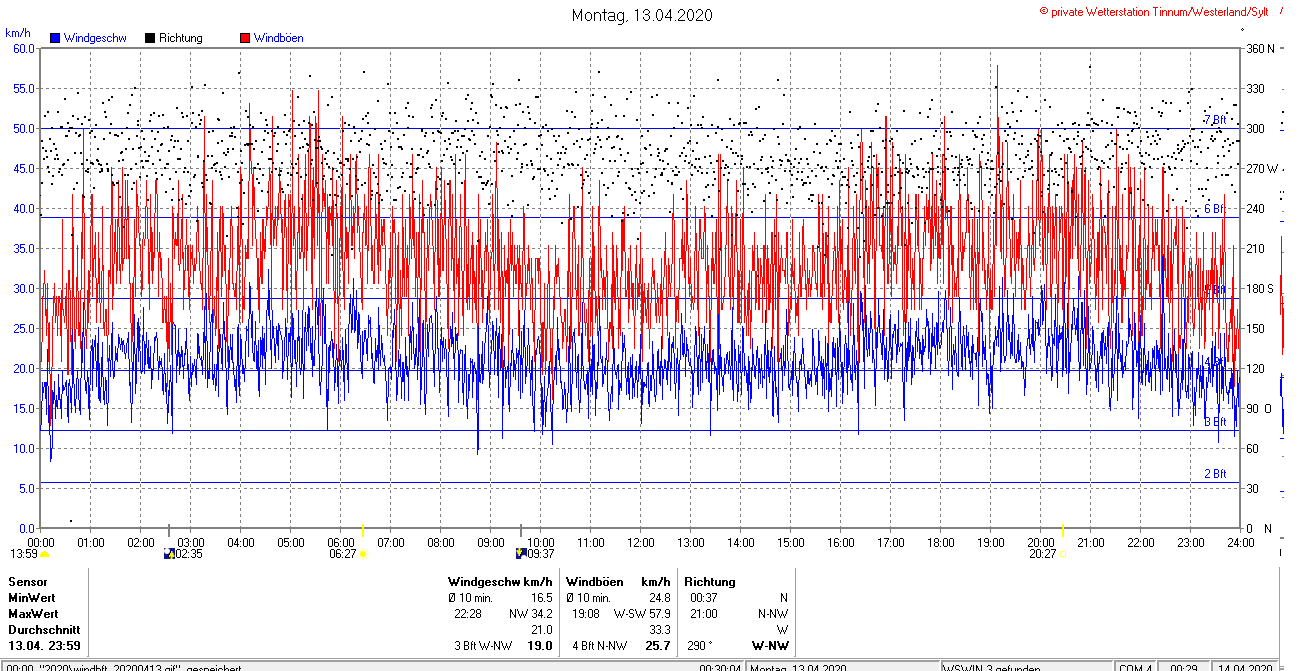Select the Windböen legend label

click(x=279, y=38)
